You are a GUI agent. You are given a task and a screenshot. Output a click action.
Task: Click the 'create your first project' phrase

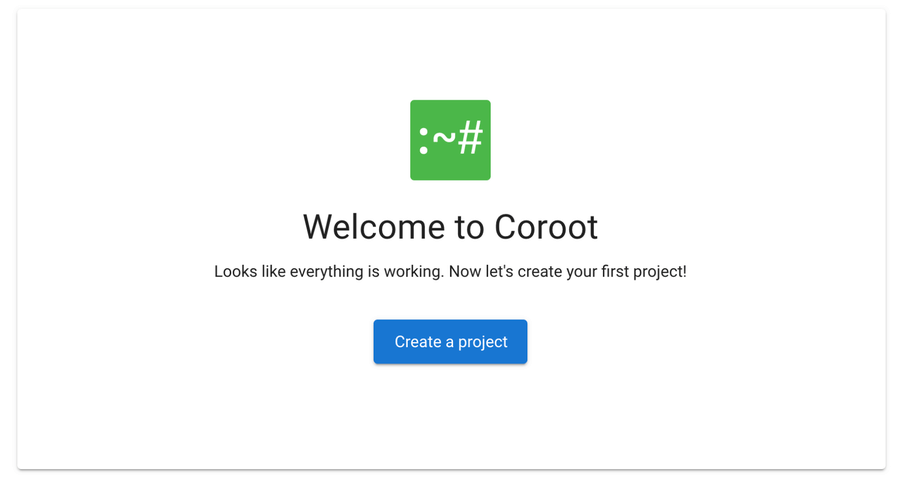[600, 271]
